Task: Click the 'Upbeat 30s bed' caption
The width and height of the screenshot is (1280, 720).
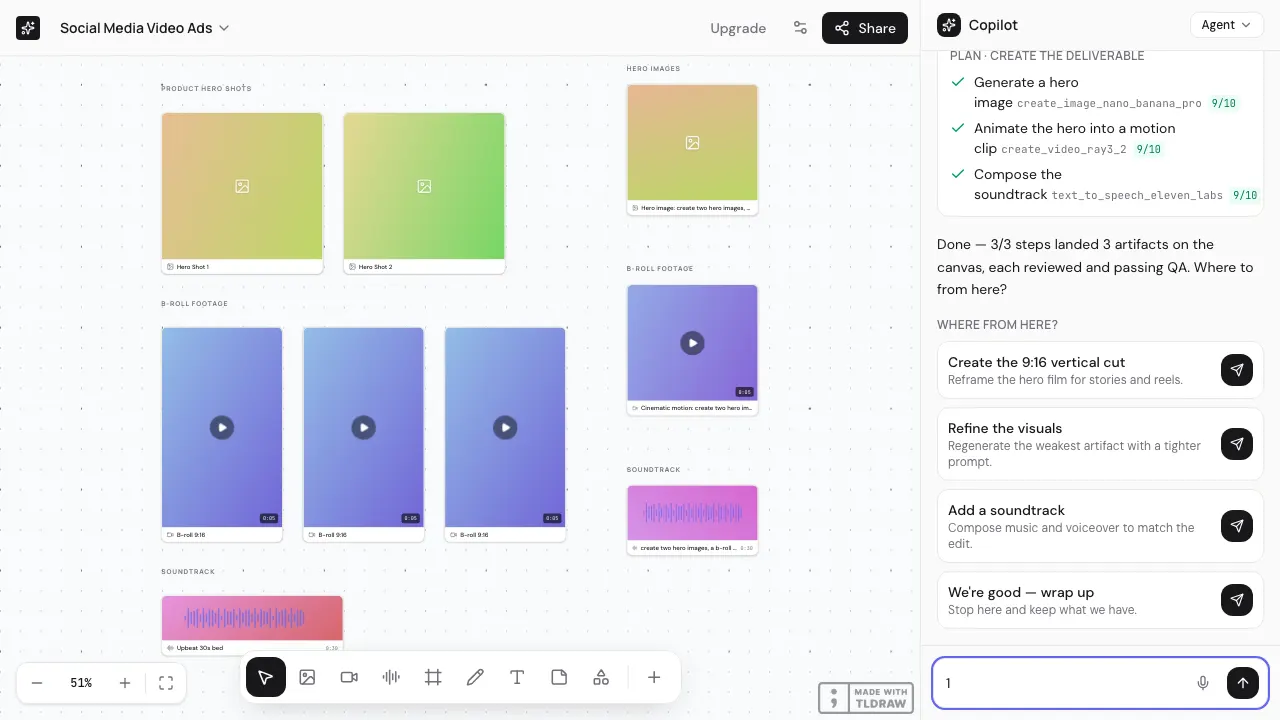Action: click(x=200, y=648)
